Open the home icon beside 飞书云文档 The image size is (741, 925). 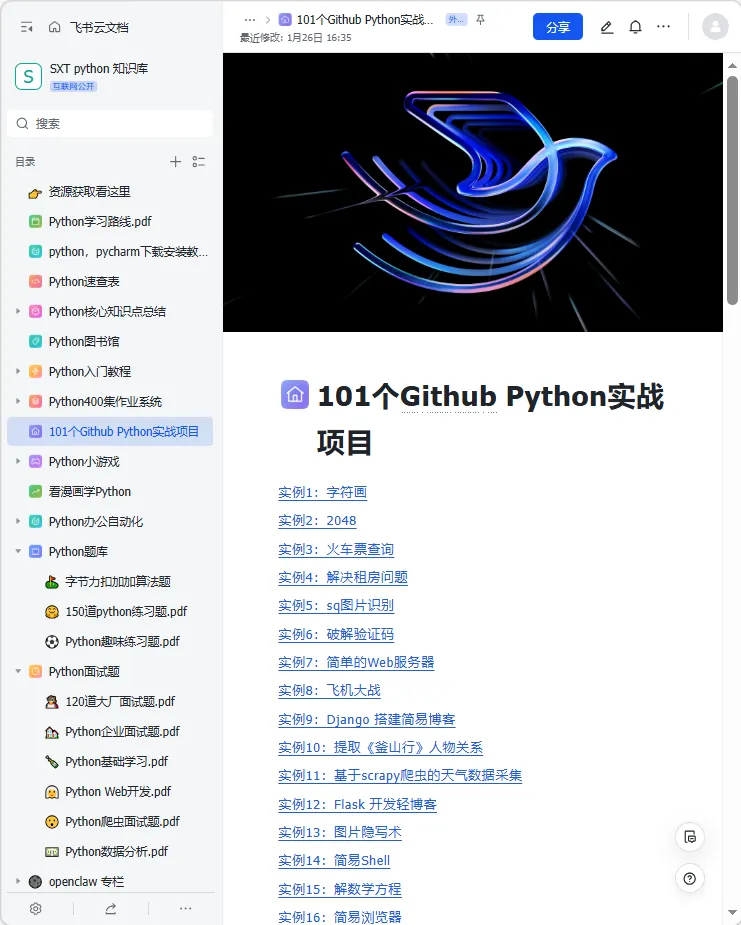click(54, 27)
